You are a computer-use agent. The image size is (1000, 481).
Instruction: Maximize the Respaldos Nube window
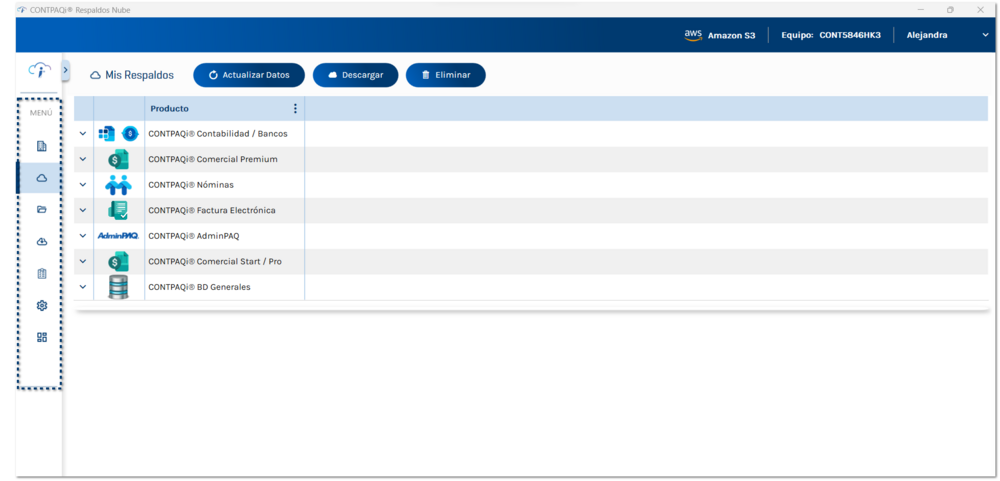coord(950,10)
